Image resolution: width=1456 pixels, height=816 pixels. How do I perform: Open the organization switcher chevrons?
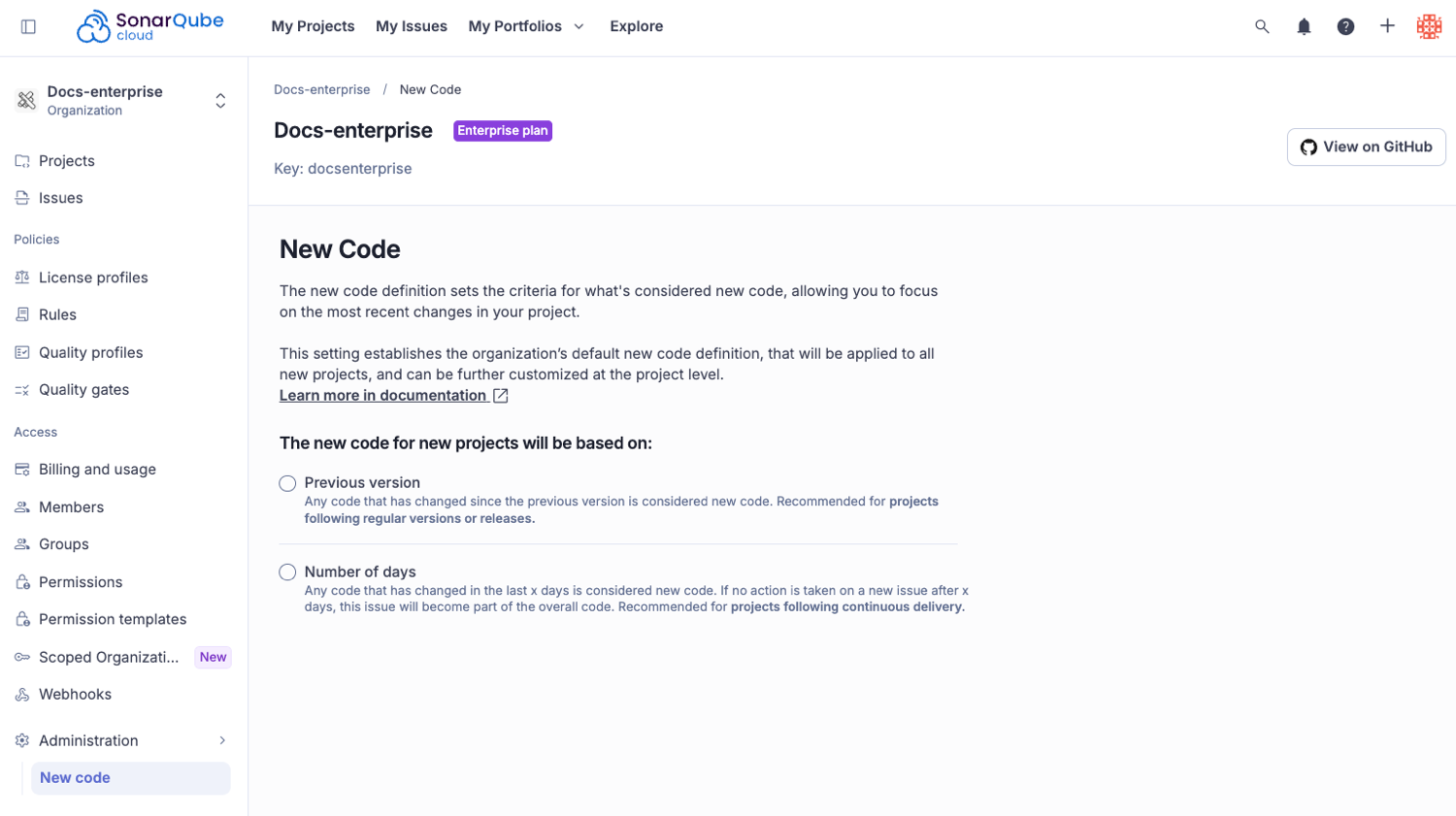click(x=220, y=101)
